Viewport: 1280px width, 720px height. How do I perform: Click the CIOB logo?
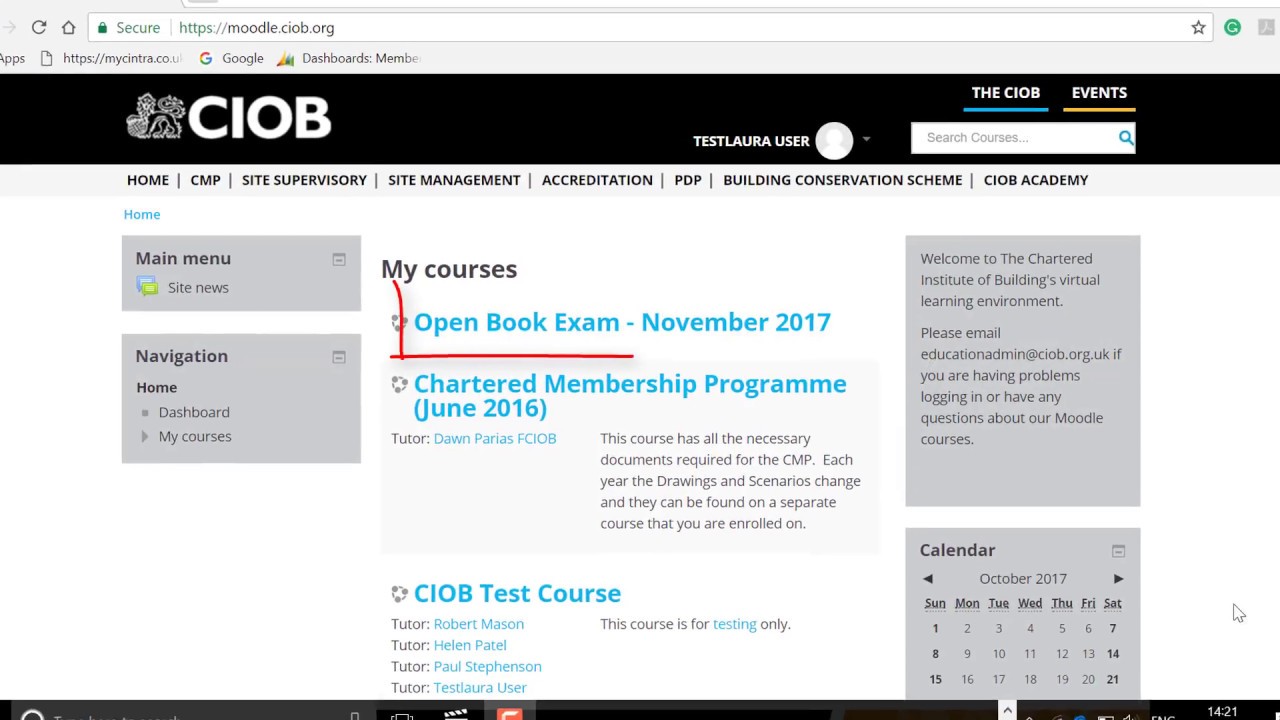(x=229, y=117)
